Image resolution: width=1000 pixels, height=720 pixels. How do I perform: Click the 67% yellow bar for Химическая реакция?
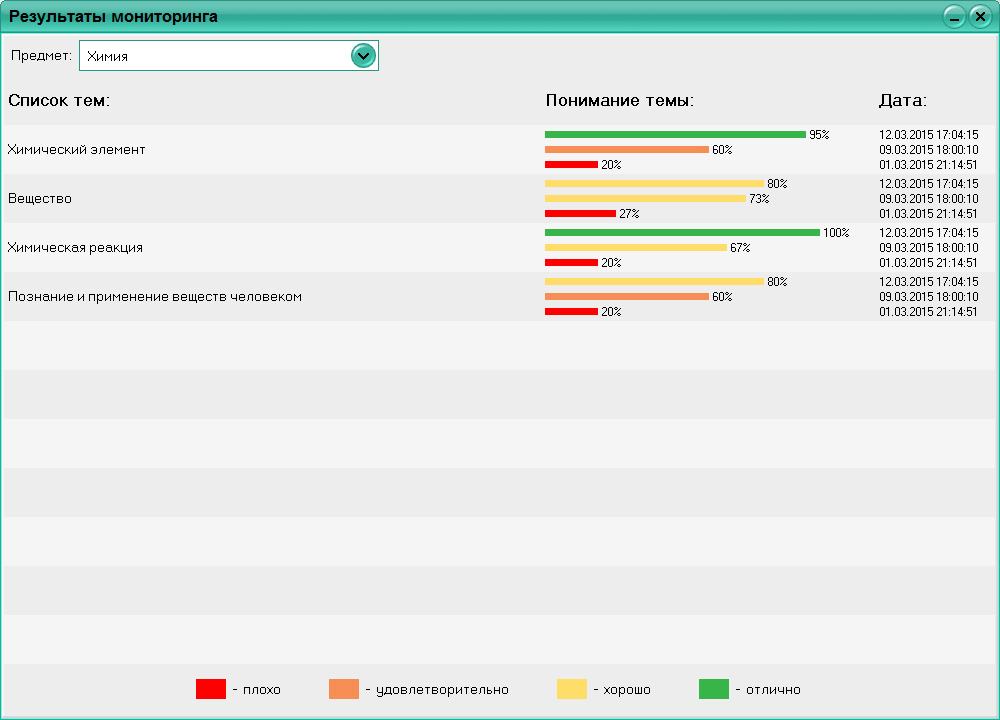[636, 247]
